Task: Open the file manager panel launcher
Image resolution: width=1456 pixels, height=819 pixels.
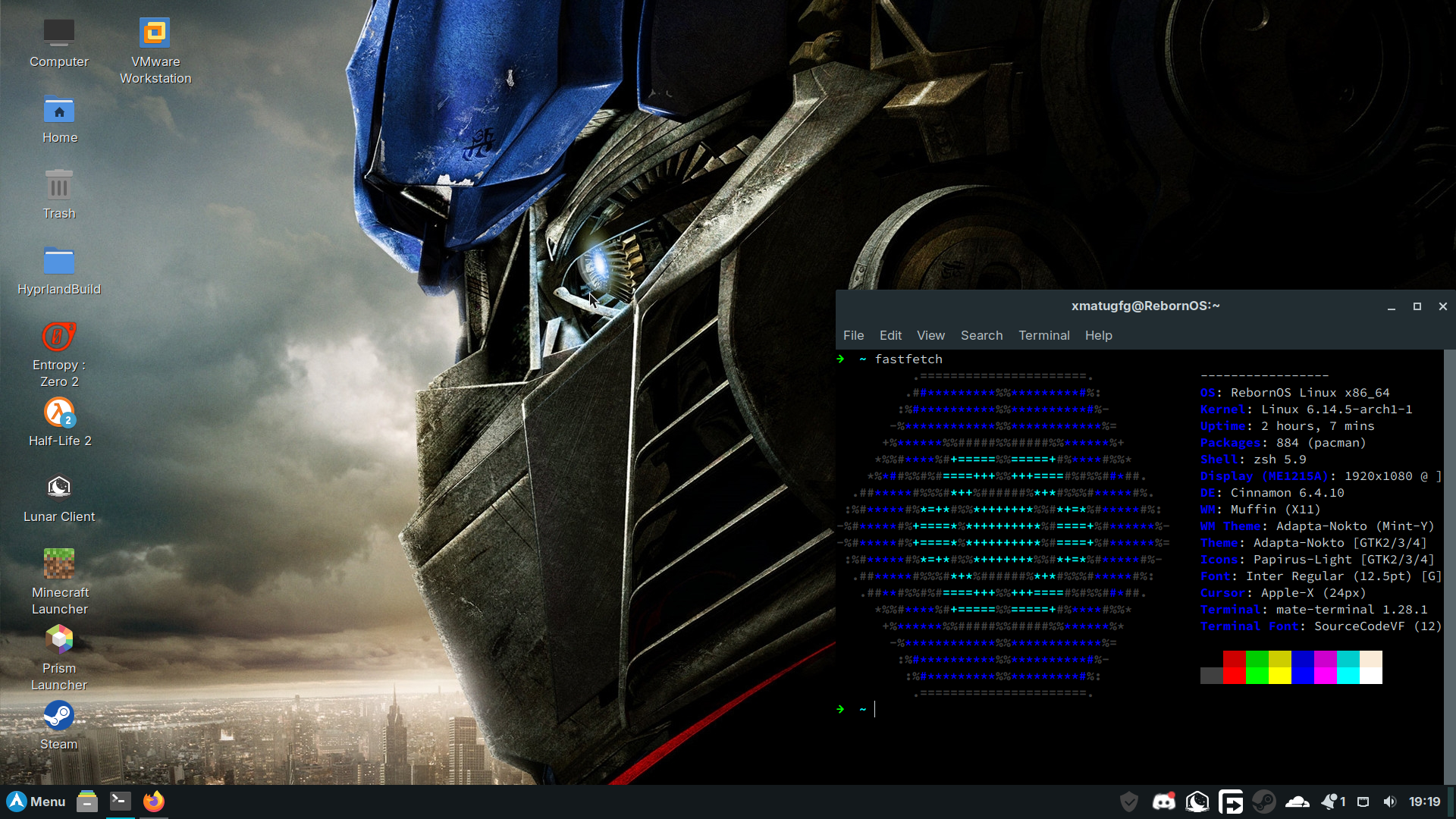Action: [87, 802]
